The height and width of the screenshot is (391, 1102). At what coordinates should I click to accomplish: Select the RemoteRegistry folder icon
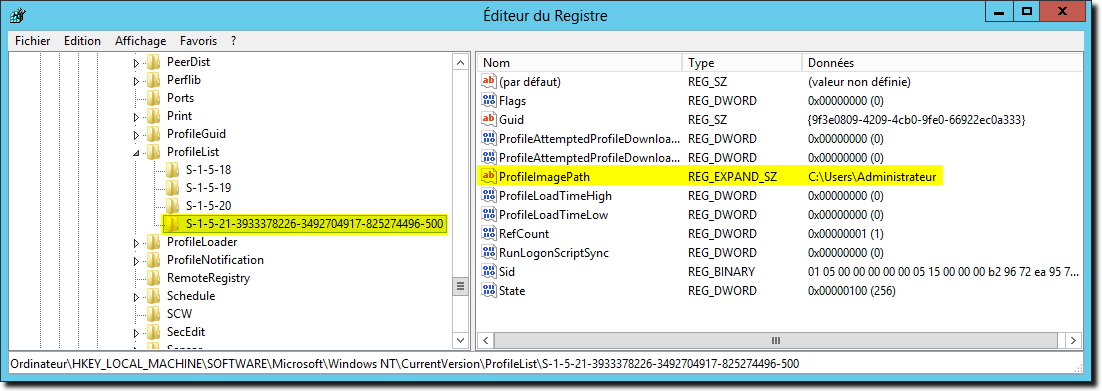point(153,278)
